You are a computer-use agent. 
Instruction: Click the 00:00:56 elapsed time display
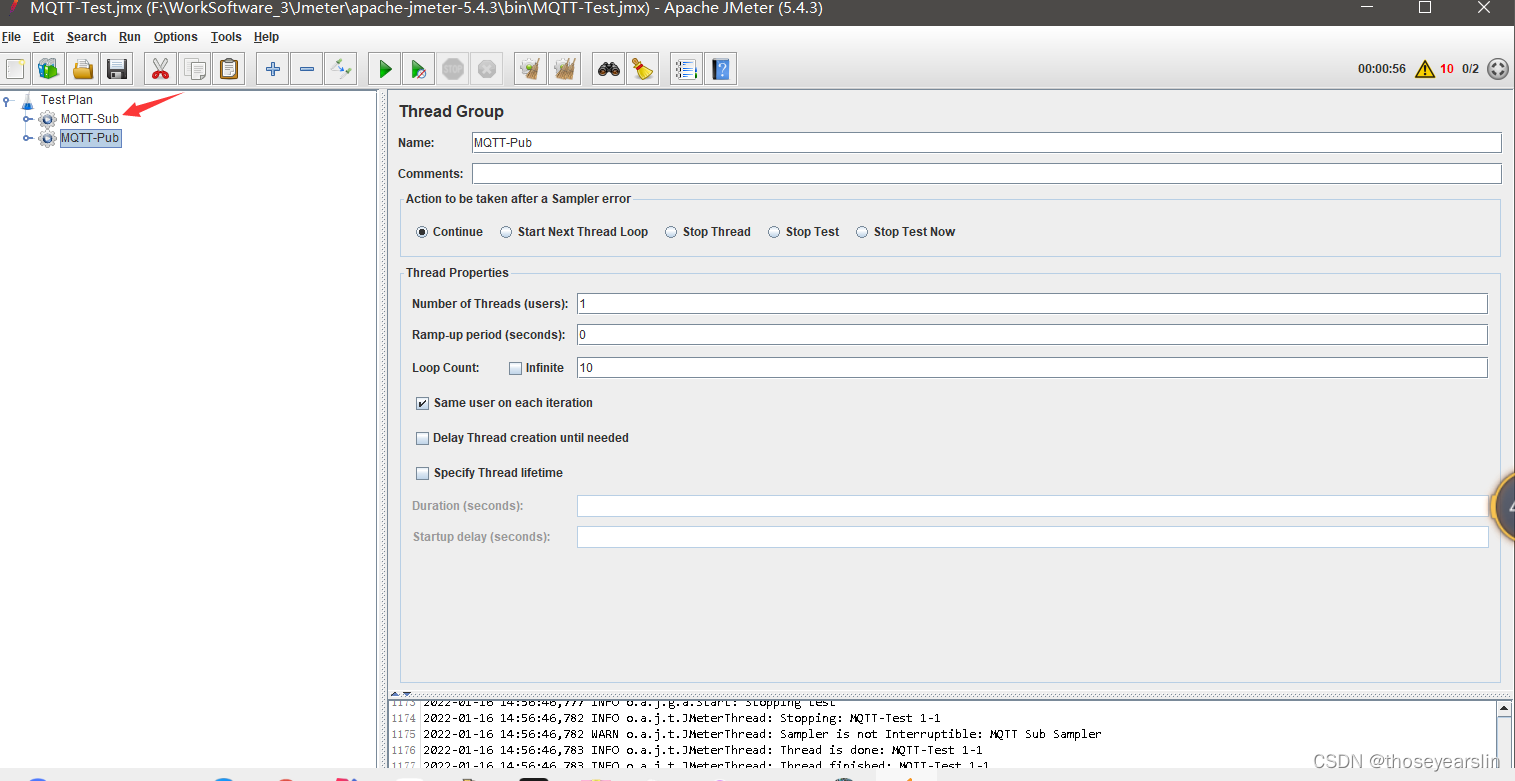1381,69
